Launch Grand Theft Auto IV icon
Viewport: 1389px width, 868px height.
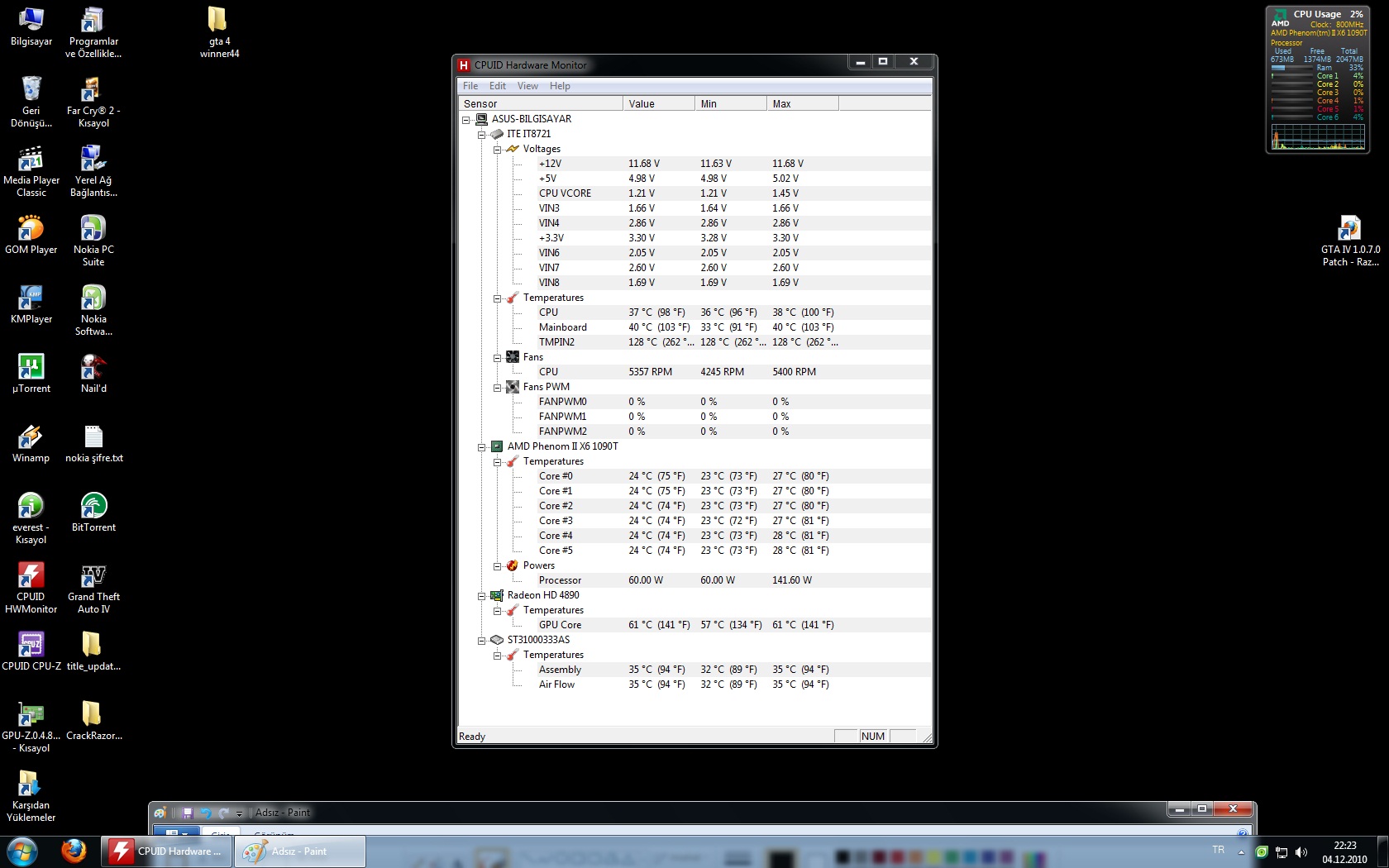93,589
